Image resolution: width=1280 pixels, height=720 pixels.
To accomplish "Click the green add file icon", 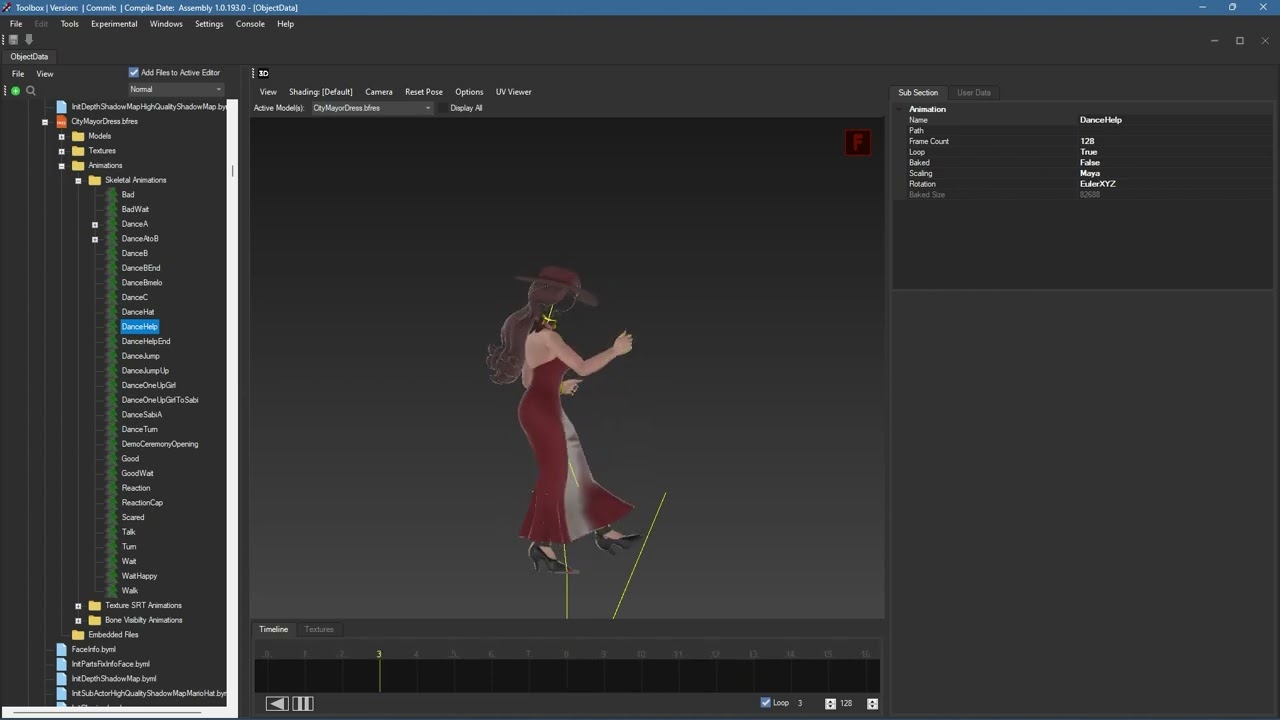I will click(x=16, y=90).
